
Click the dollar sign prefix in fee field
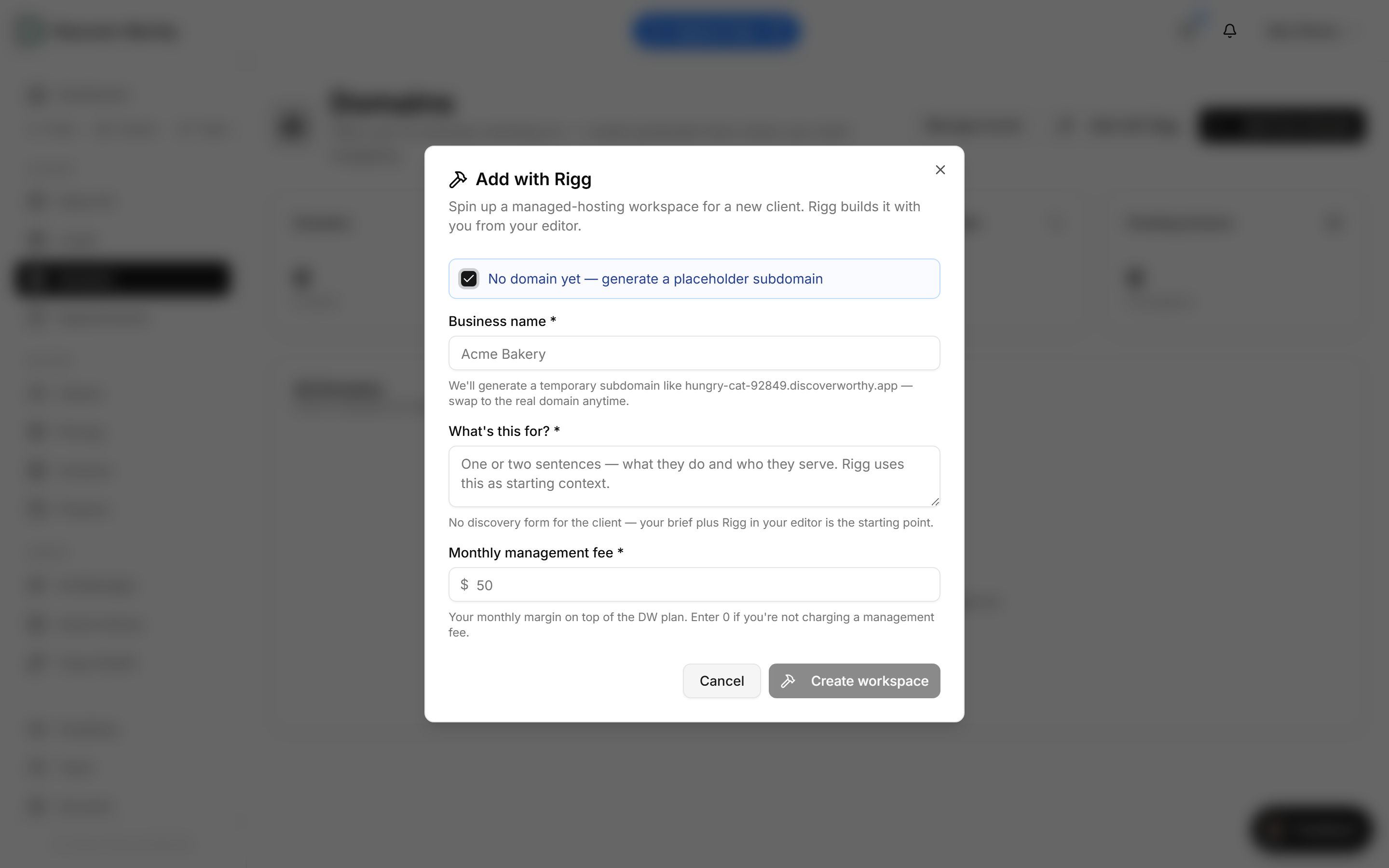click(x=464, y=584)
